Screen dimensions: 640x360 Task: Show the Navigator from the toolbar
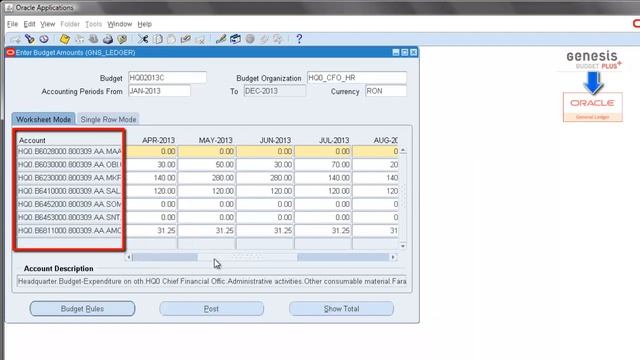44,39
